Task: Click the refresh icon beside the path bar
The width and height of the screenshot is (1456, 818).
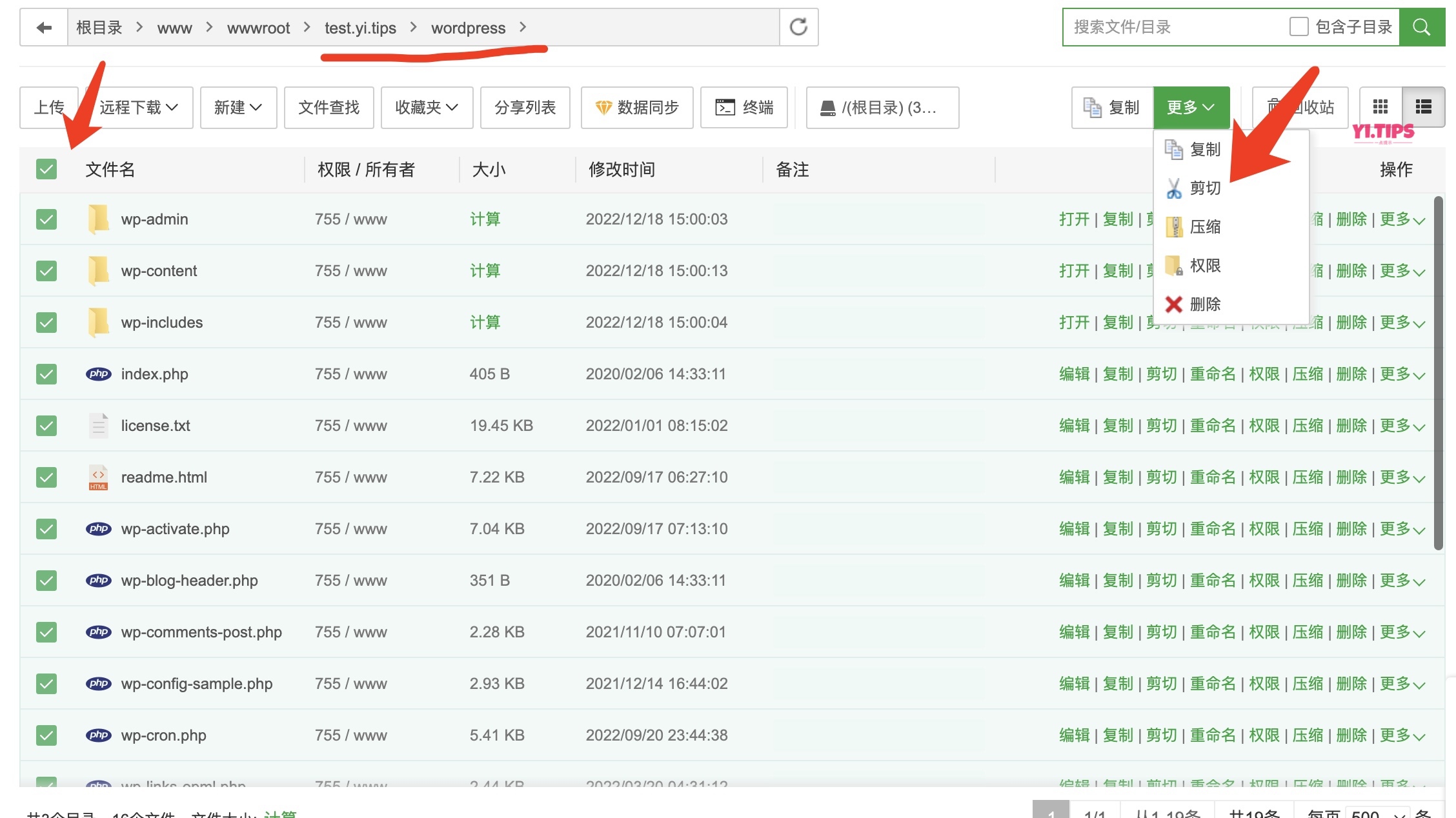Action: [x=798, y=26]
